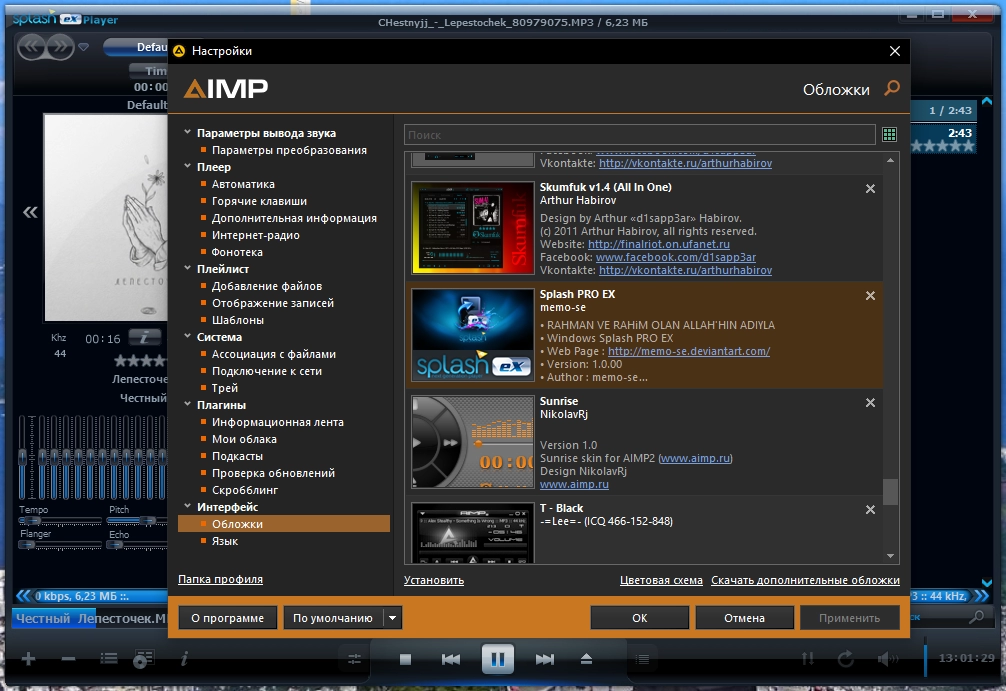This screenshot has width=1006, height=691.
Task: Click the minus remove icon in player bar
Action: (69, 658)
